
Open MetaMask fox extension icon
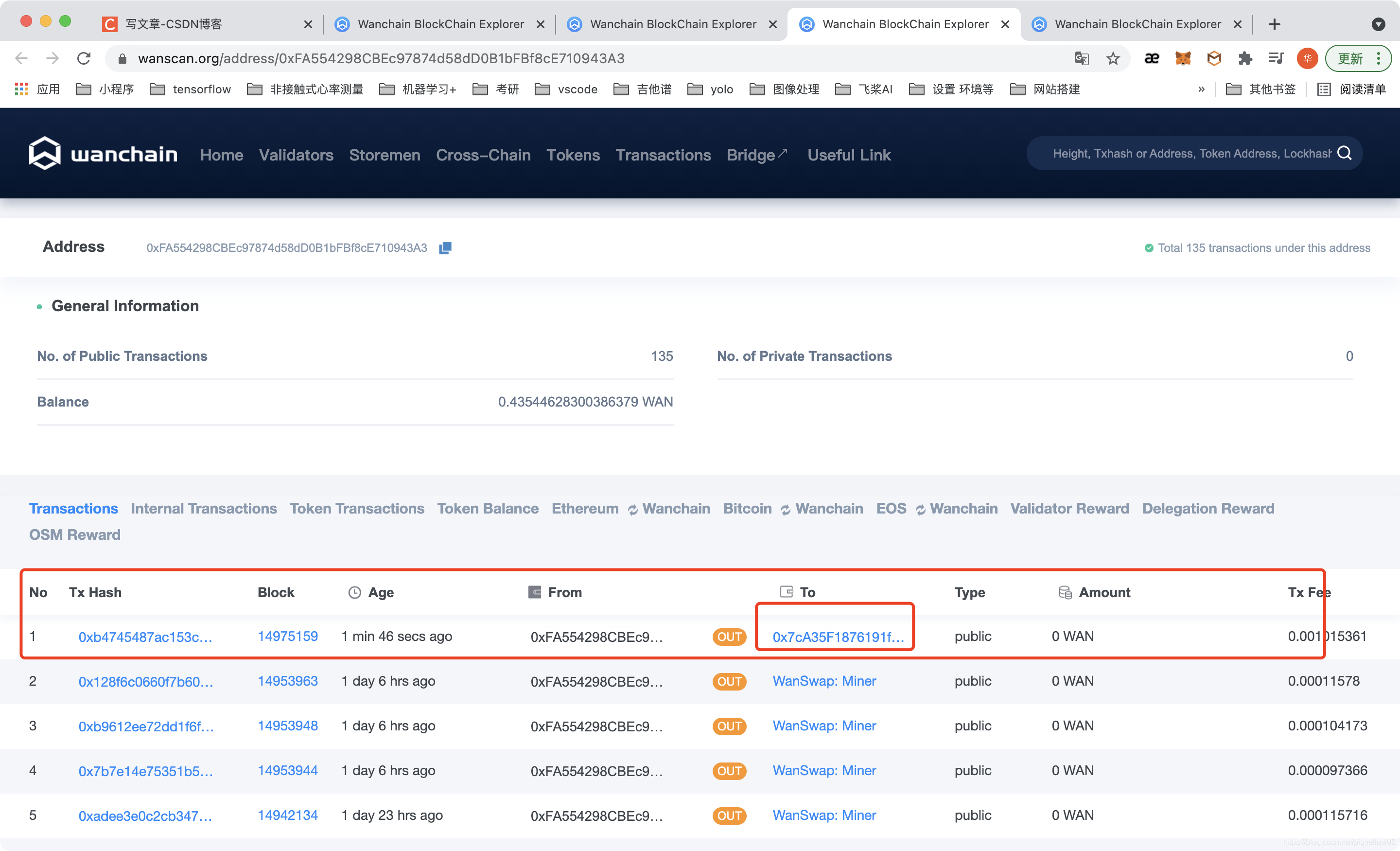[1183, 58]
